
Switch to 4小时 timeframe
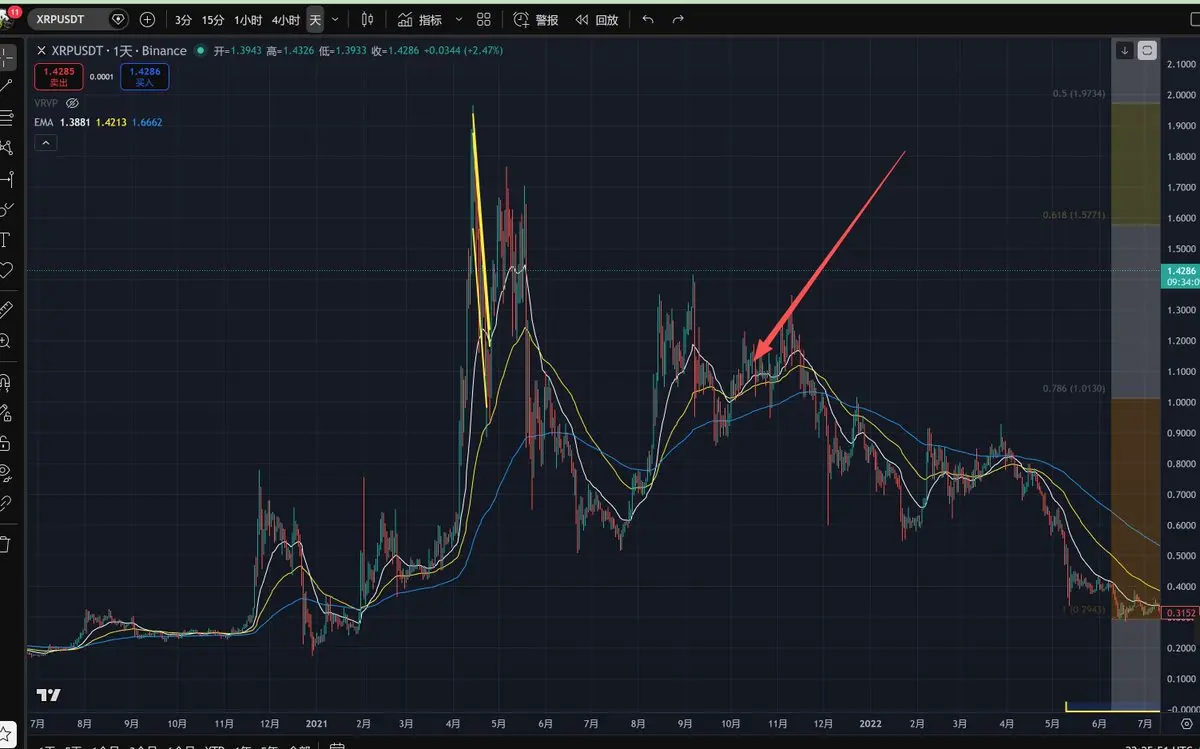point(286,20)
